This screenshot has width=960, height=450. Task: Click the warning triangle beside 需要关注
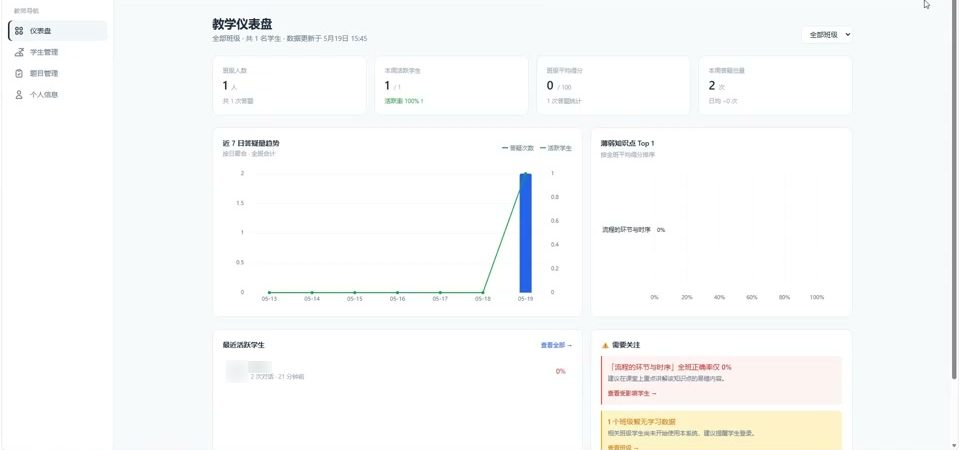point(606,345)
